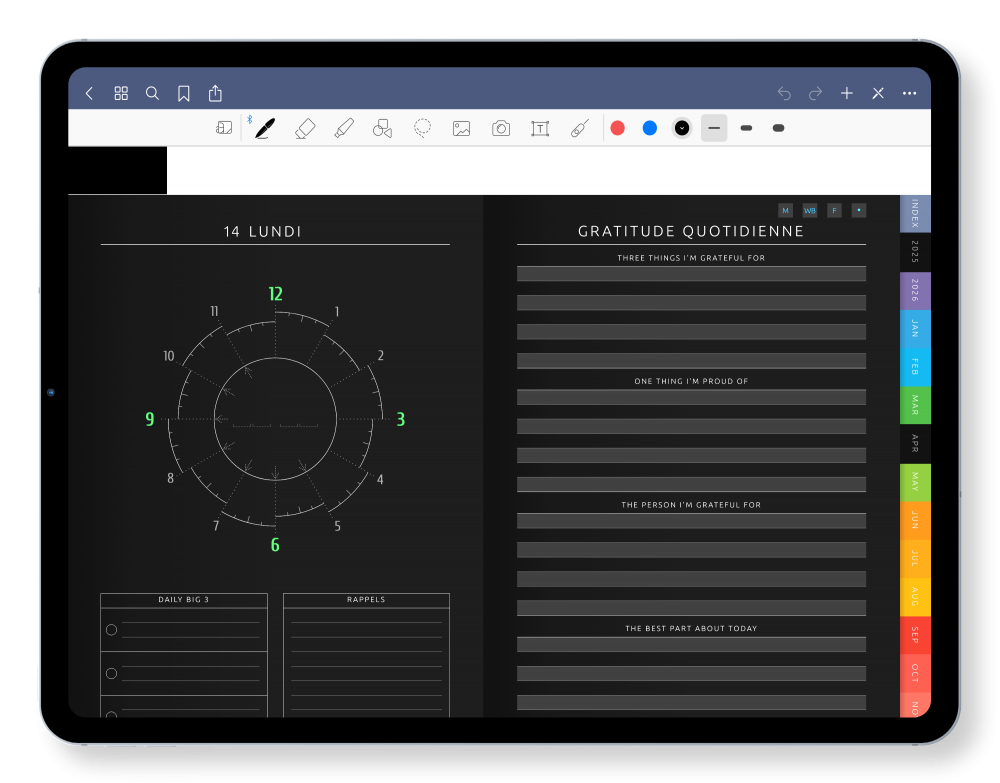Image resolution: width=1000 pixels, height=783 pixels.
Task: Open the F shortcut link button
Action: coord(834,210)
